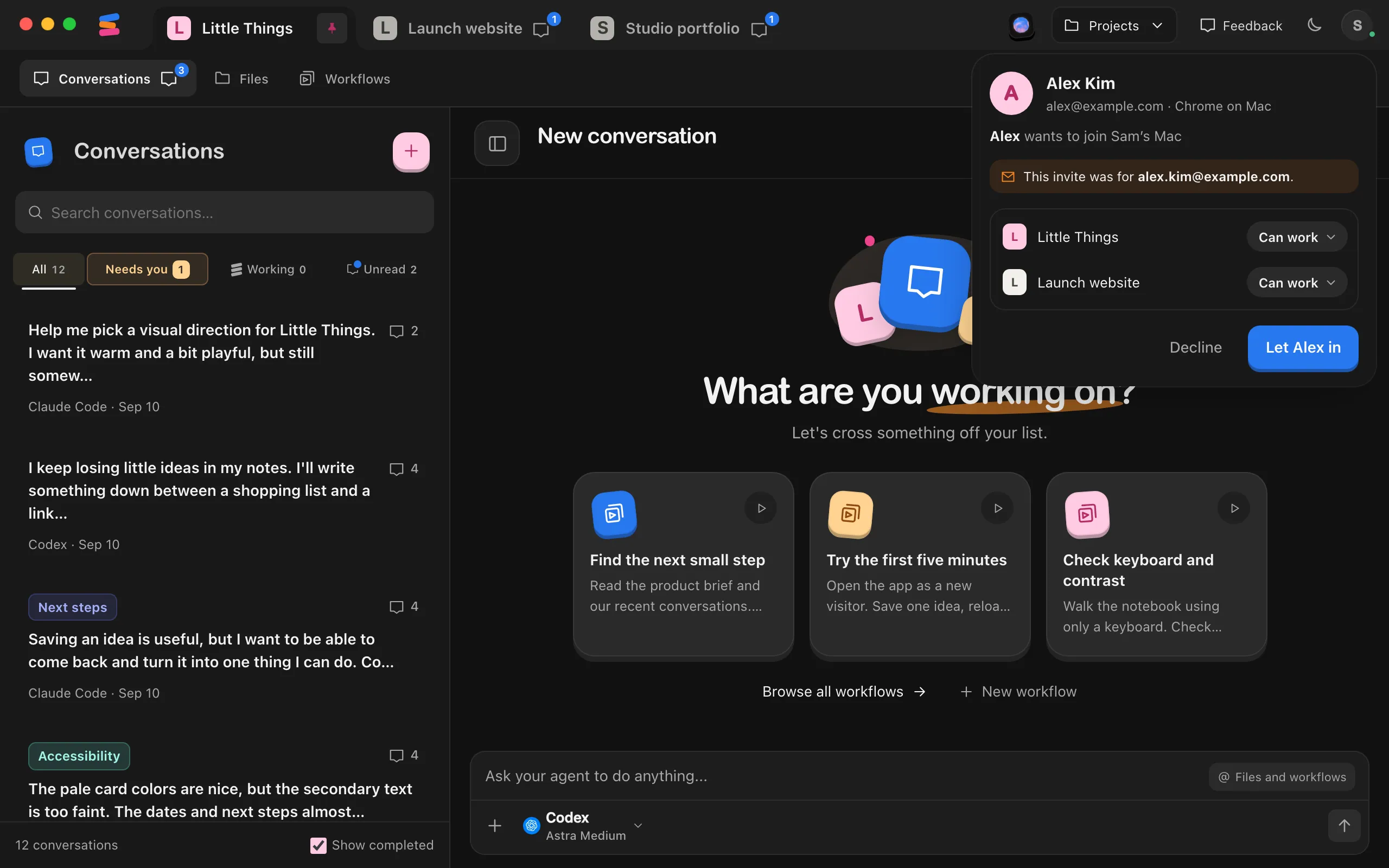The width and height of the screenshot is (1389, 868).
Task: Click the pin icon on Little Things tab
Action: point(332,28)
